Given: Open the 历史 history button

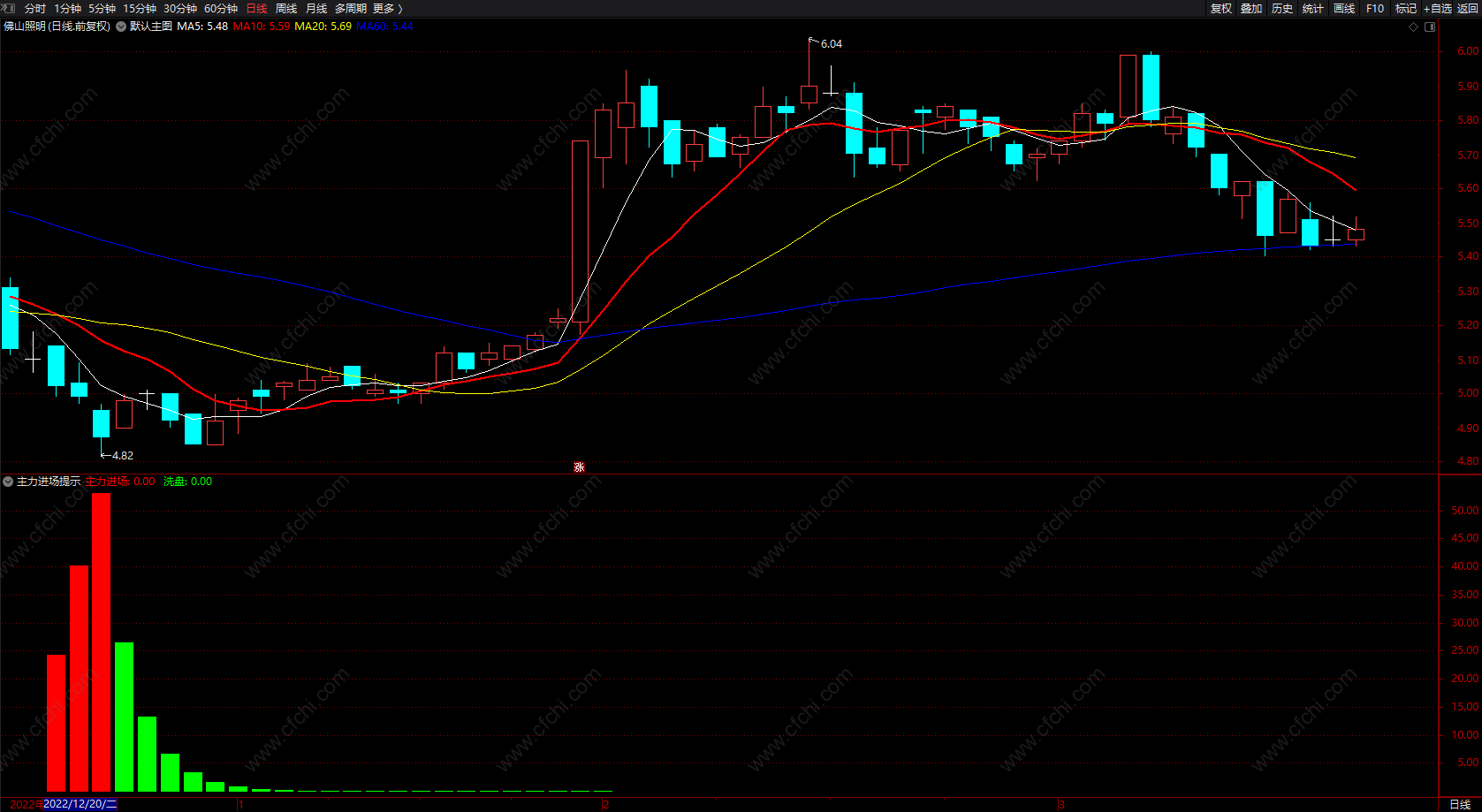Looking at the screenshot, I should pos(1282,9).
